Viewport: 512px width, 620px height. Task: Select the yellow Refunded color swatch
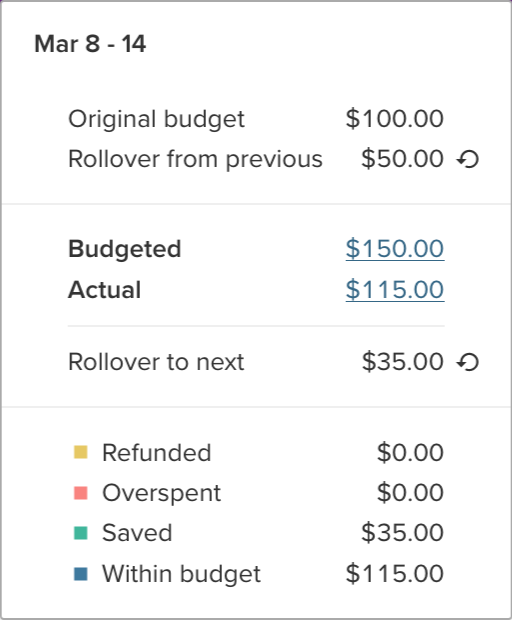point(81,452)
